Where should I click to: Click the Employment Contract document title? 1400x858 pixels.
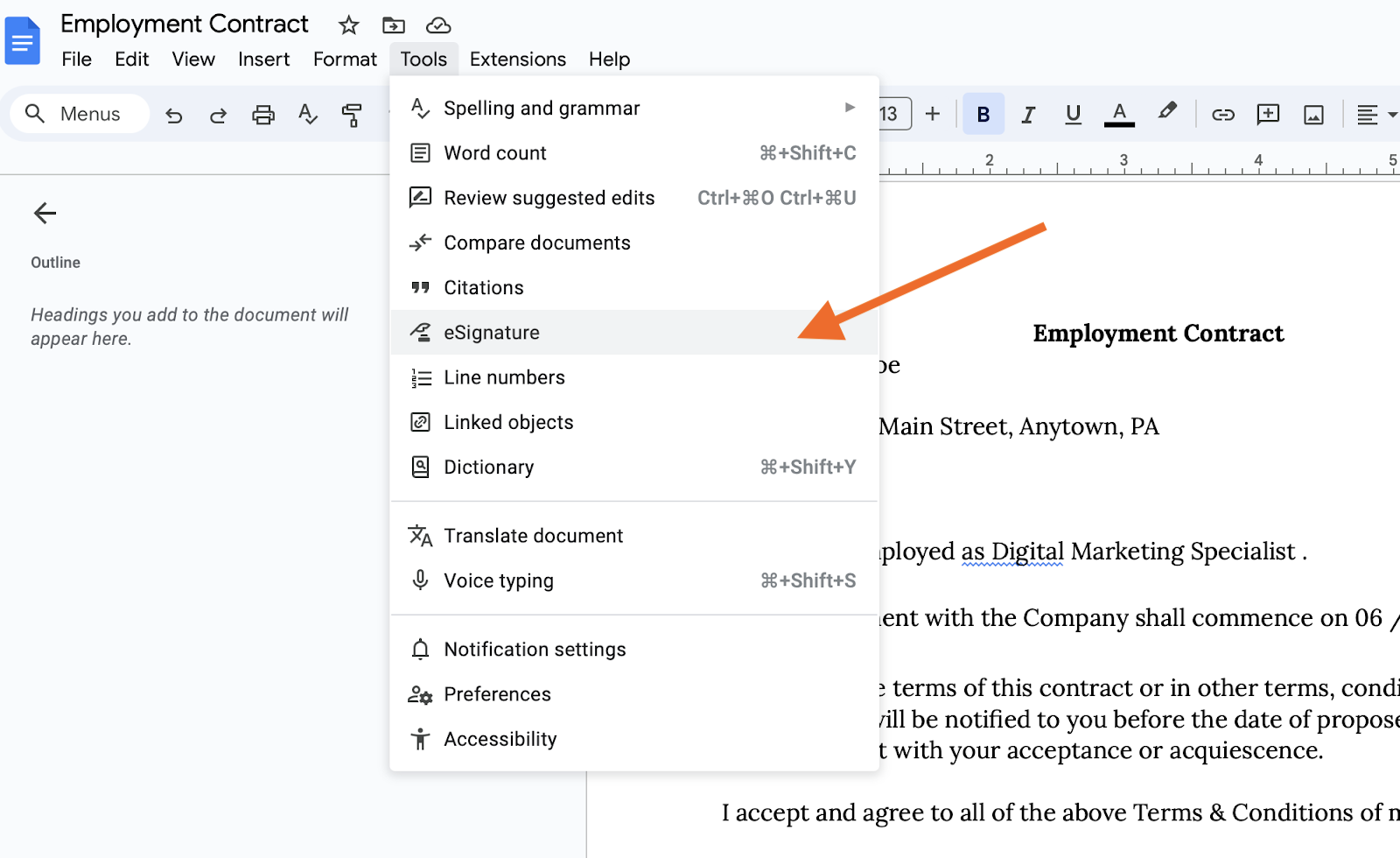point(185,25)
